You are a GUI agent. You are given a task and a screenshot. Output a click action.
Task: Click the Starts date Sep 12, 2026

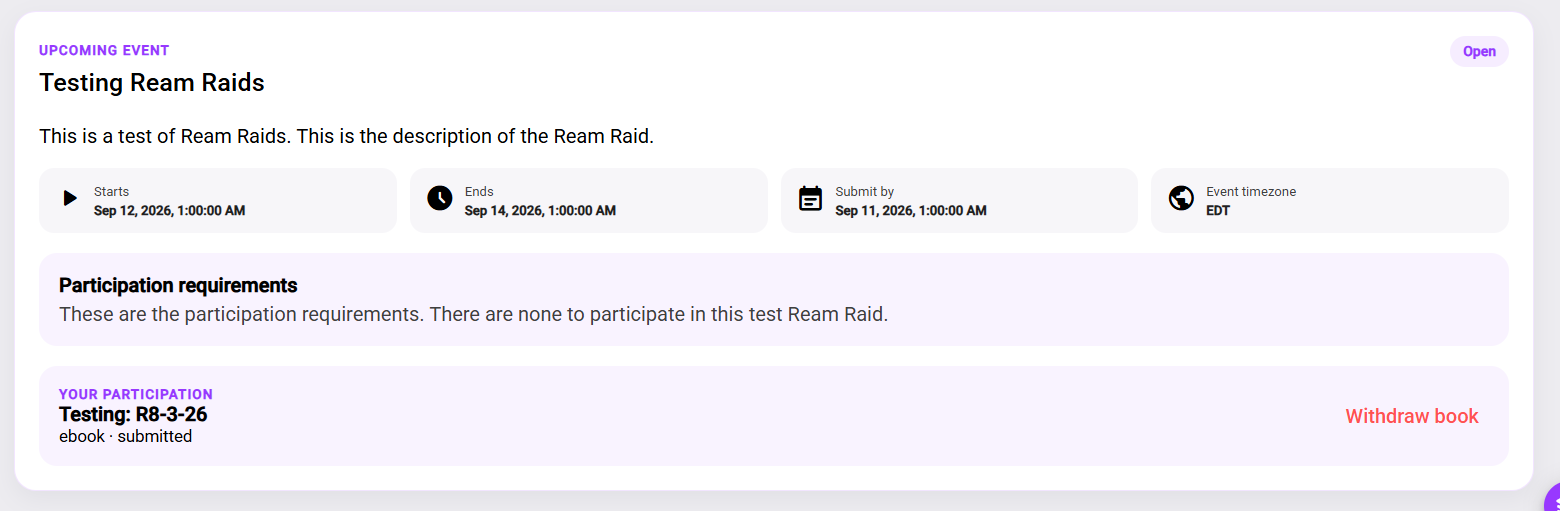[169, 211]
